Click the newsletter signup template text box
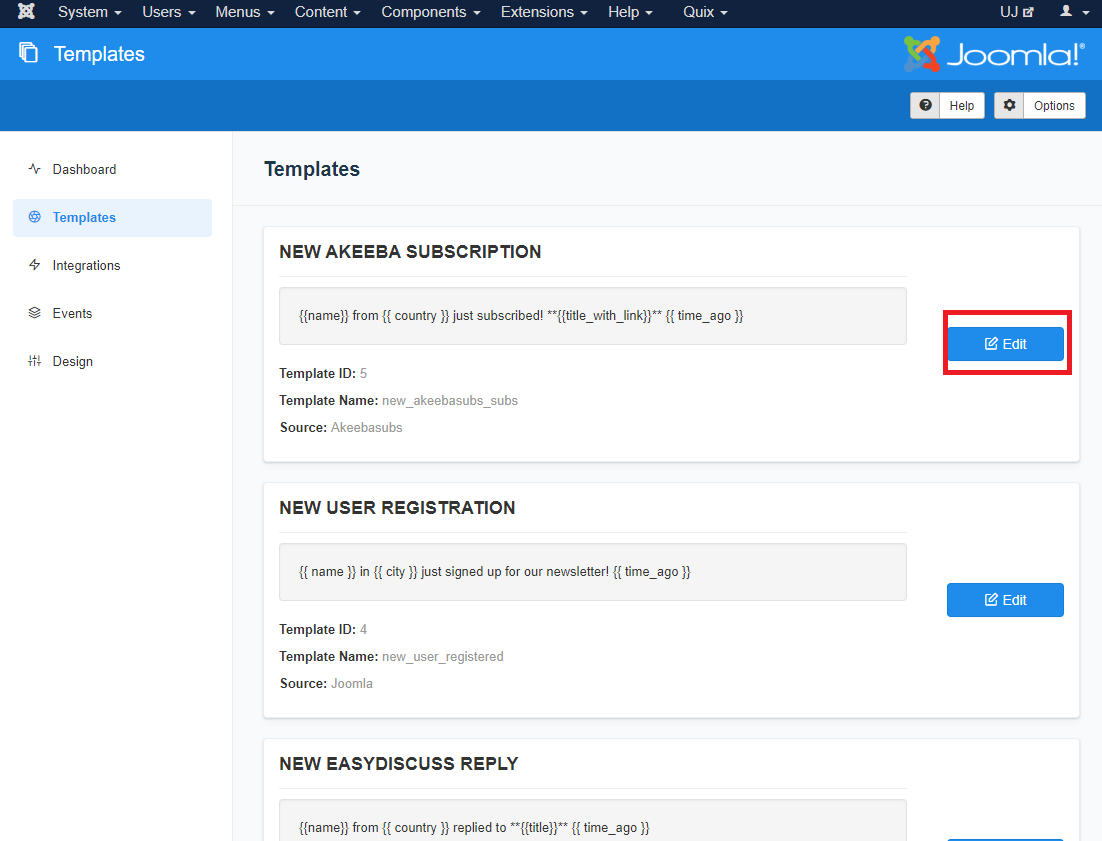 592,572
